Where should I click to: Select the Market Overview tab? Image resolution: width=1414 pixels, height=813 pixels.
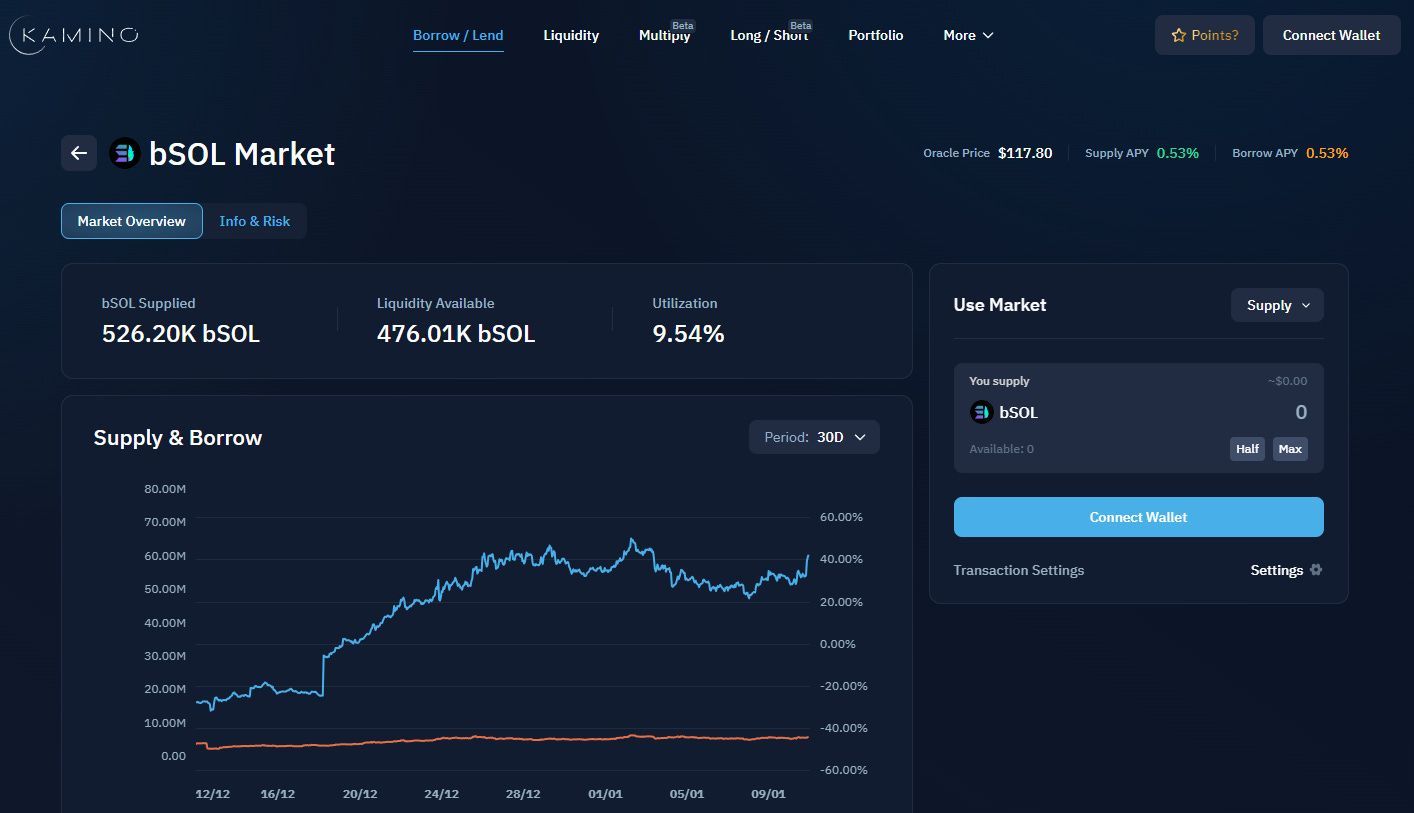pyautogui.click(x=132, y=221)
